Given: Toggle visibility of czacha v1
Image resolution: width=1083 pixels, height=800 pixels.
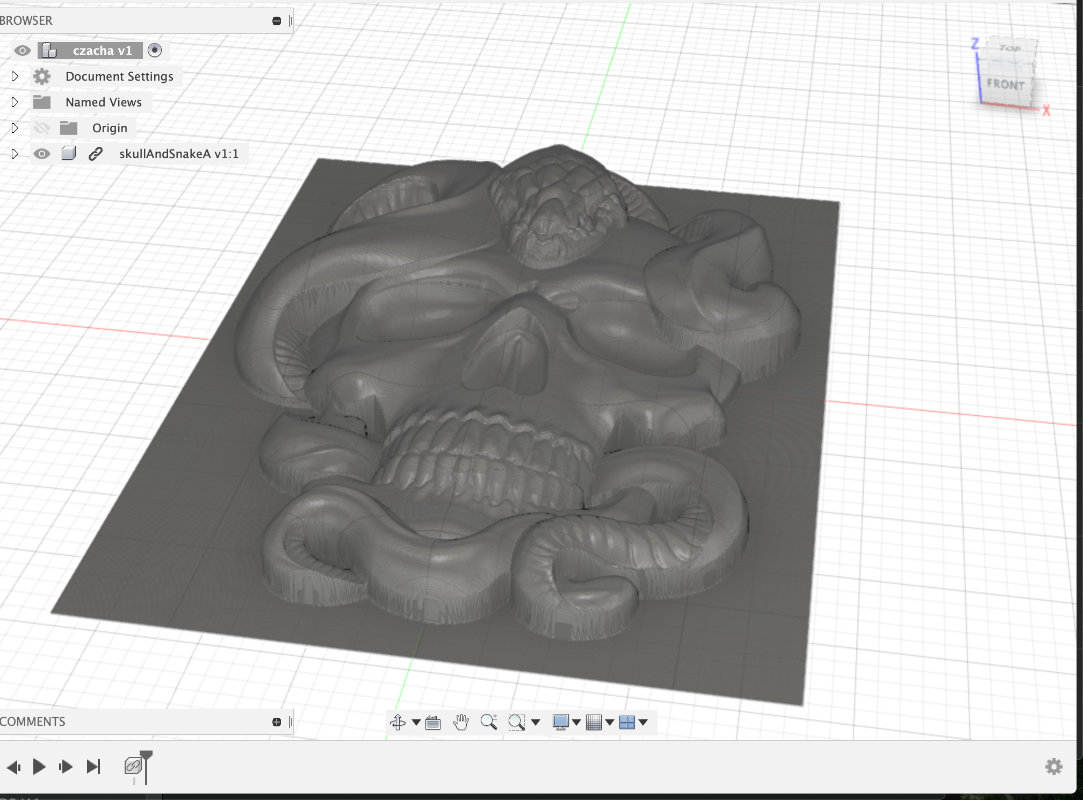Looking at the screenshot, I should point(22,50).
